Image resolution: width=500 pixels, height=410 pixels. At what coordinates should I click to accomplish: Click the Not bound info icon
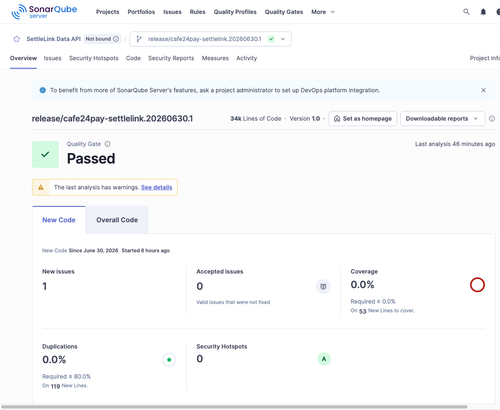[116, 39]
